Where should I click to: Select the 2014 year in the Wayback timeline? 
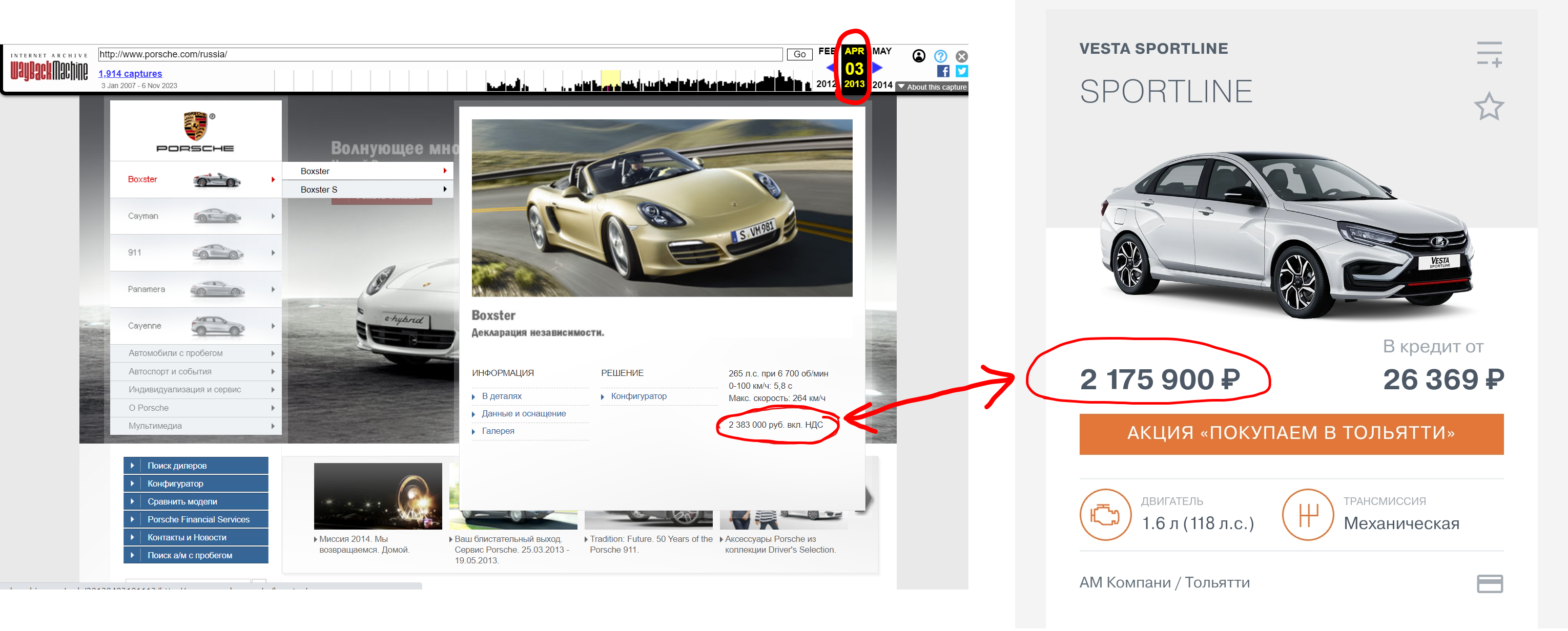[x=882, y=85]
